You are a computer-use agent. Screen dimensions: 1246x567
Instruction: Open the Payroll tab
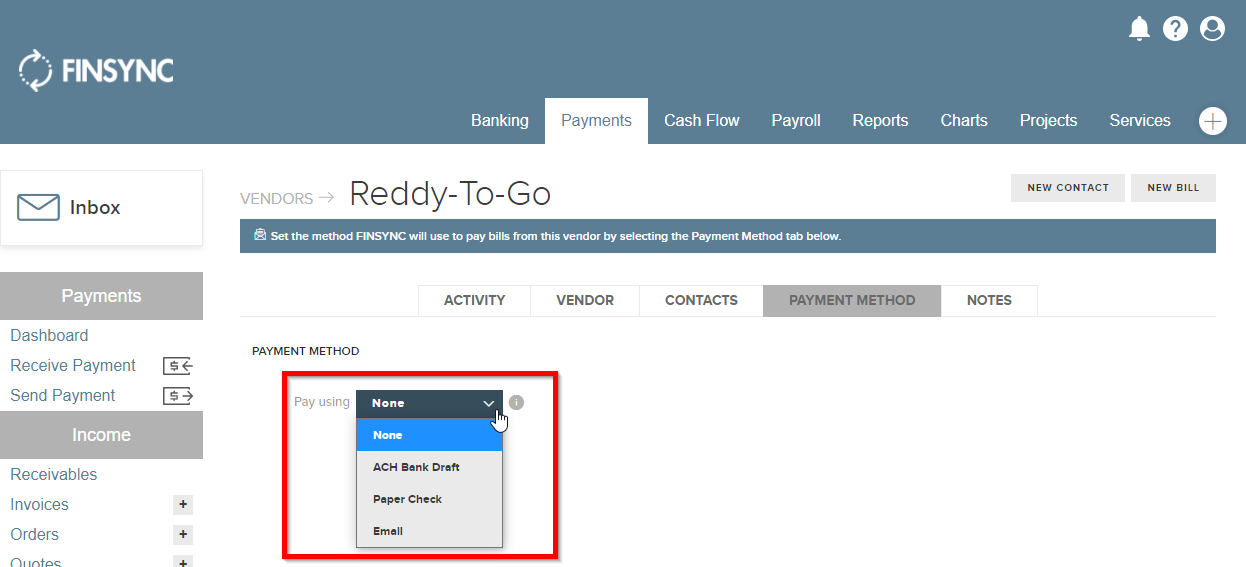[796, 121]
